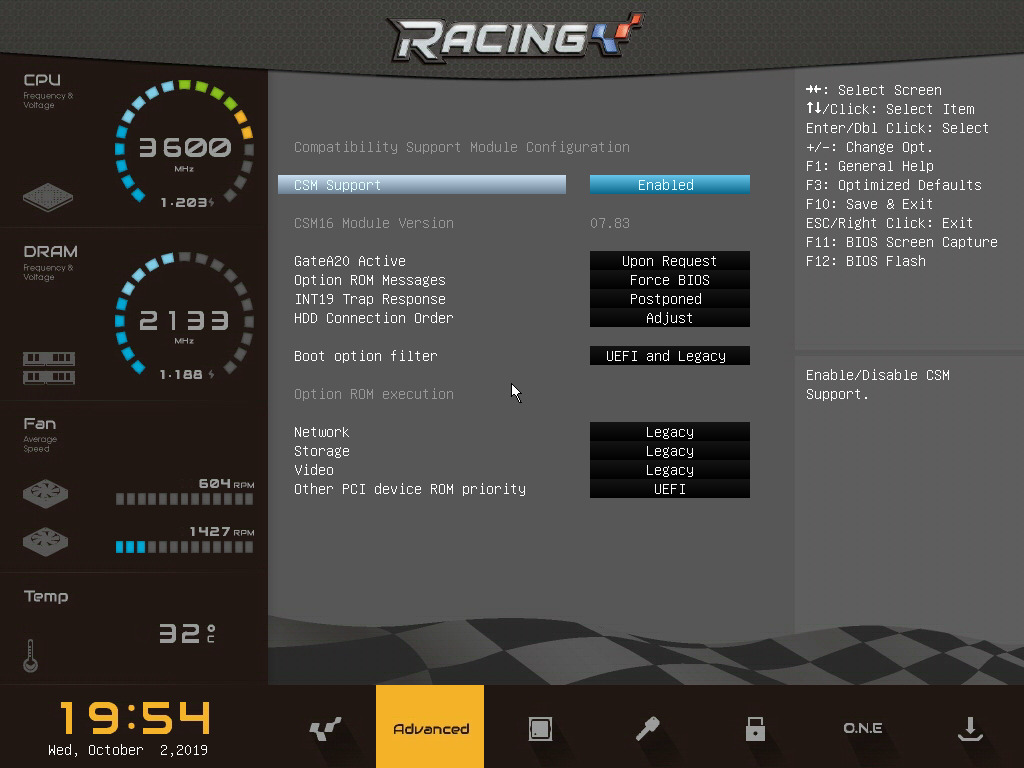The width and height of the screenshot is (1024, 768).
Task: Open the Save & Exit download-arrow tab
Action: tap(970, 728)
